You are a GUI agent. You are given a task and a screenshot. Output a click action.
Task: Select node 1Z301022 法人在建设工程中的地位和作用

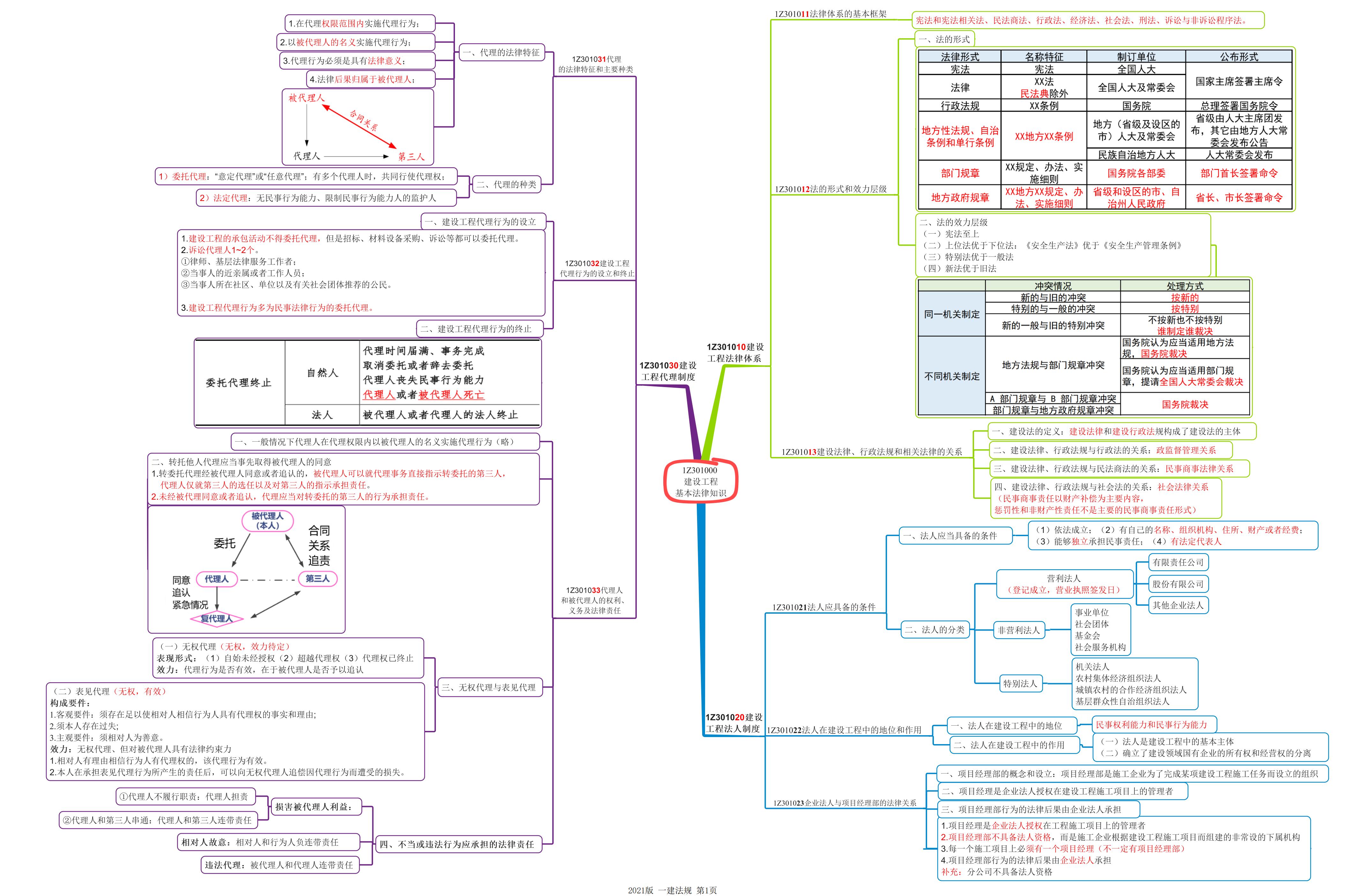[x=844, y=730]
